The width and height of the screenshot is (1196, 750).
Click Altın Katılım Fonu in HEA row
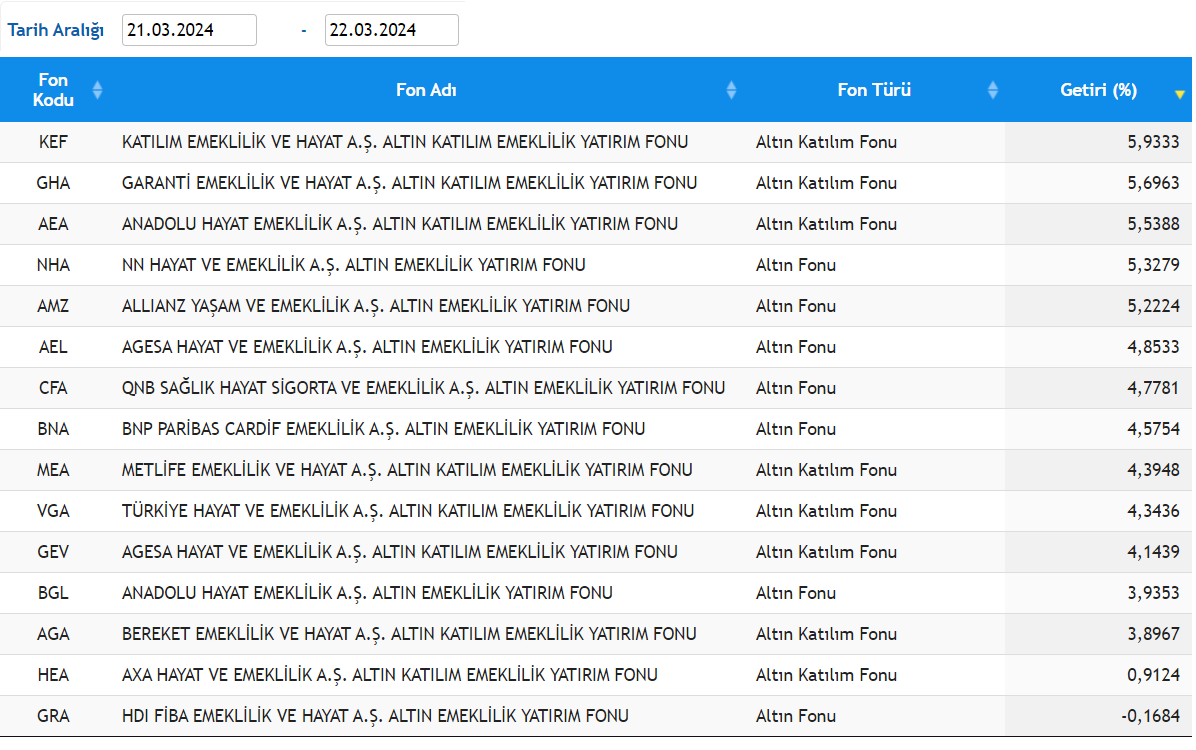coord(826,675)
